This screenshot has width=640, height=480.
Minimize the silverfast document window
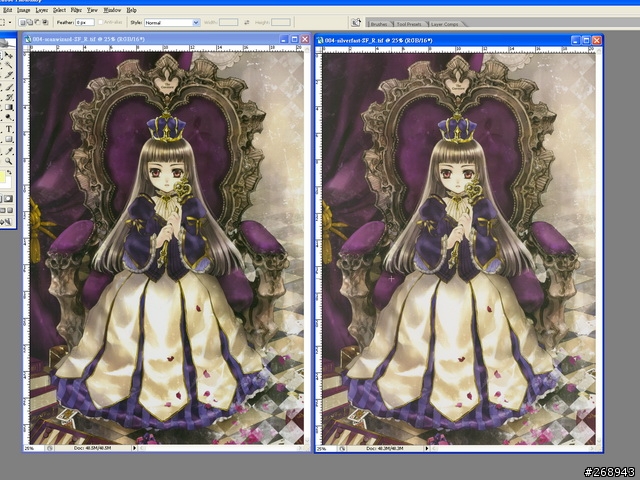(576, 40)
